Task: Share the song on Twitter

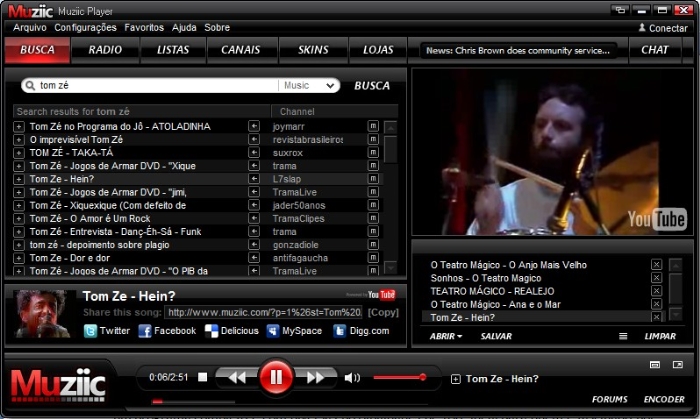Action: pyautogui.click(x=107, y=330)
